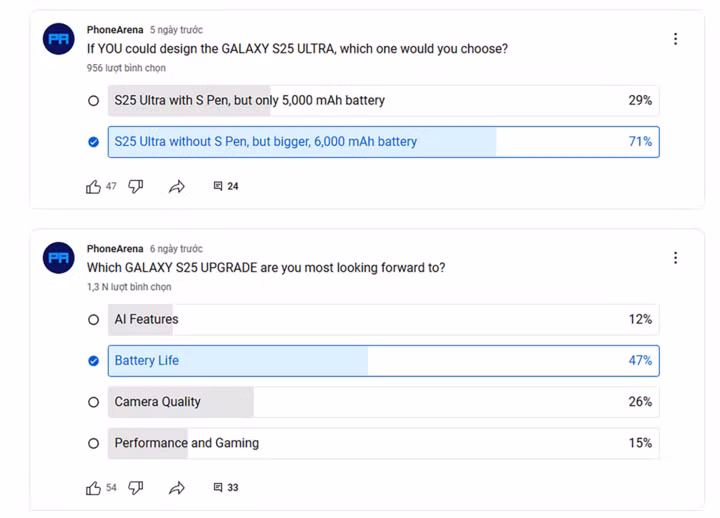Share the S25 Ultra design poll post

point(177,186)
